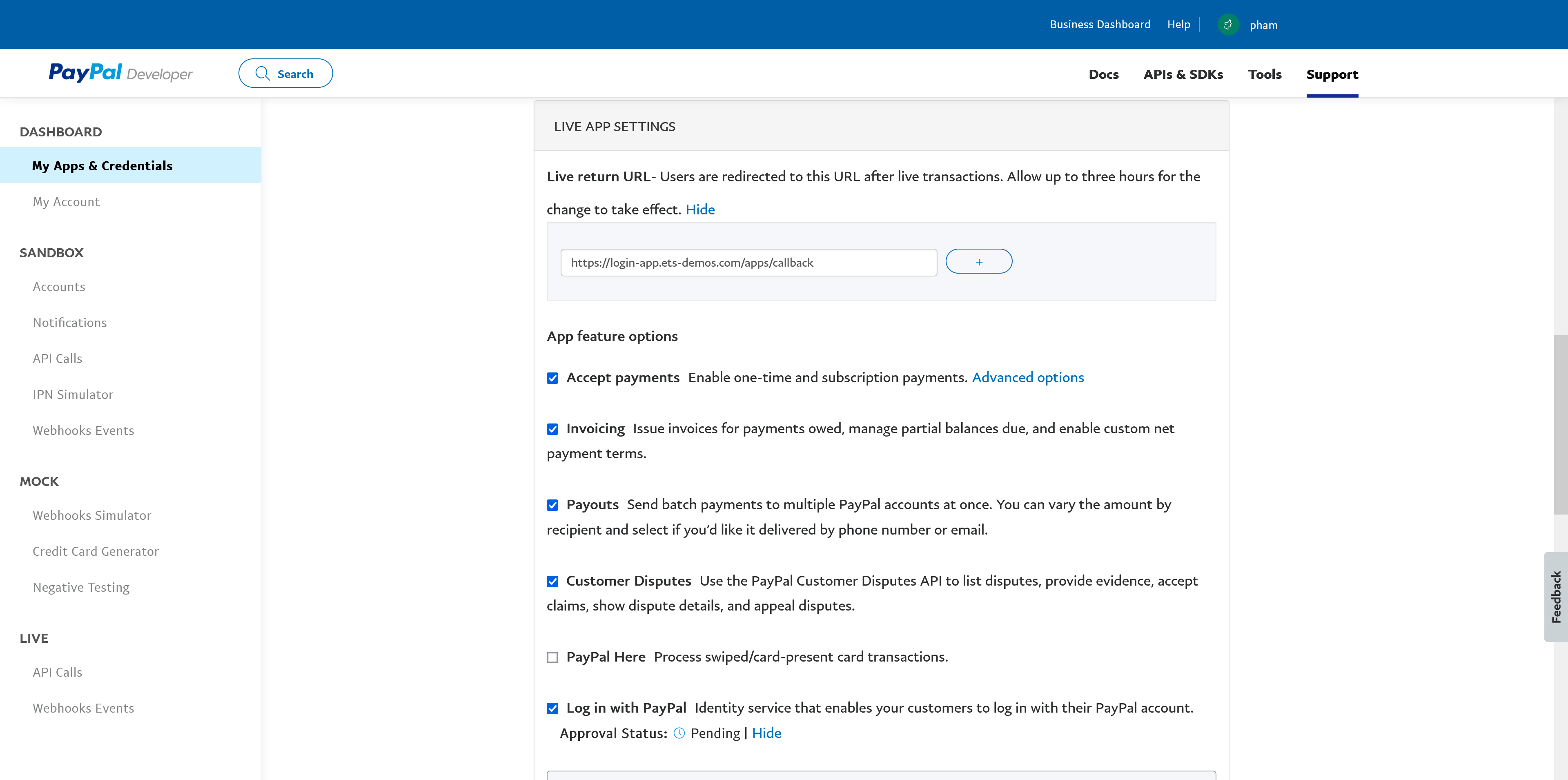Click the Approval Status label

click(x=614, y=733)
